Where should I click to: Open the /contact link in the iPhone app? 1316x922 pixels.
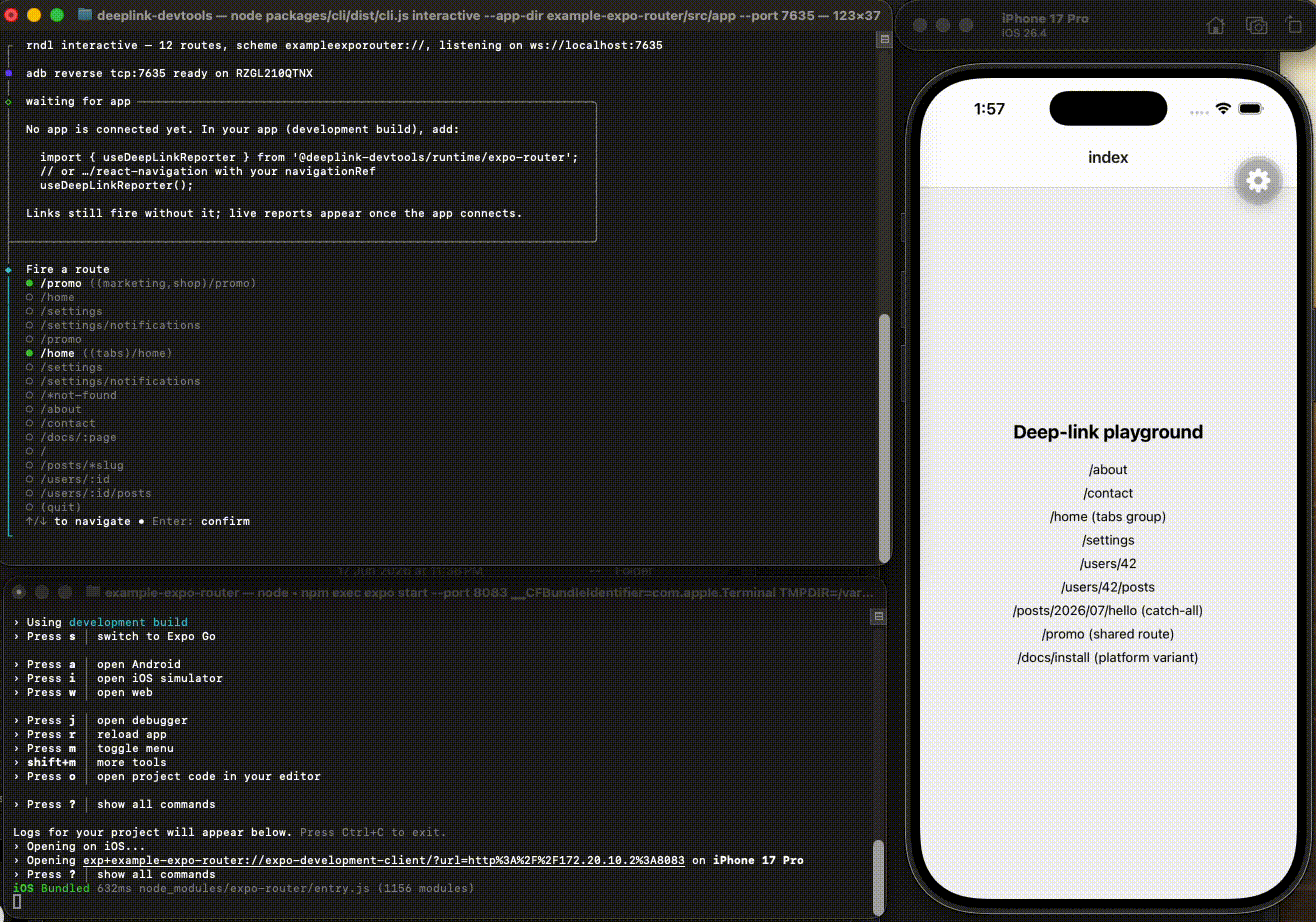pos(1108,493)
